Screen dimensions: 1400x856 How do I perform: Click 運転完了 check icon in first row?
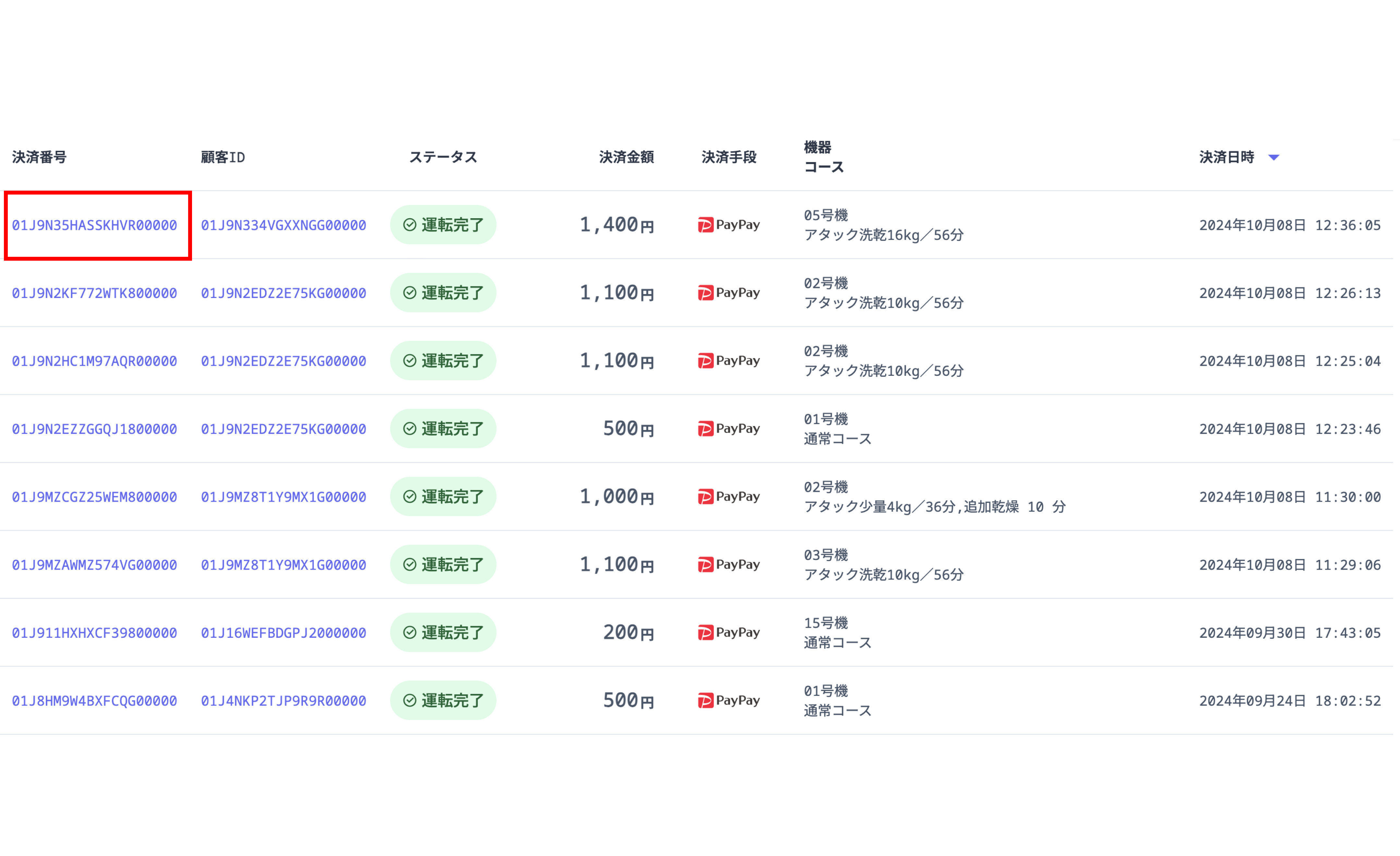point(410,225)
